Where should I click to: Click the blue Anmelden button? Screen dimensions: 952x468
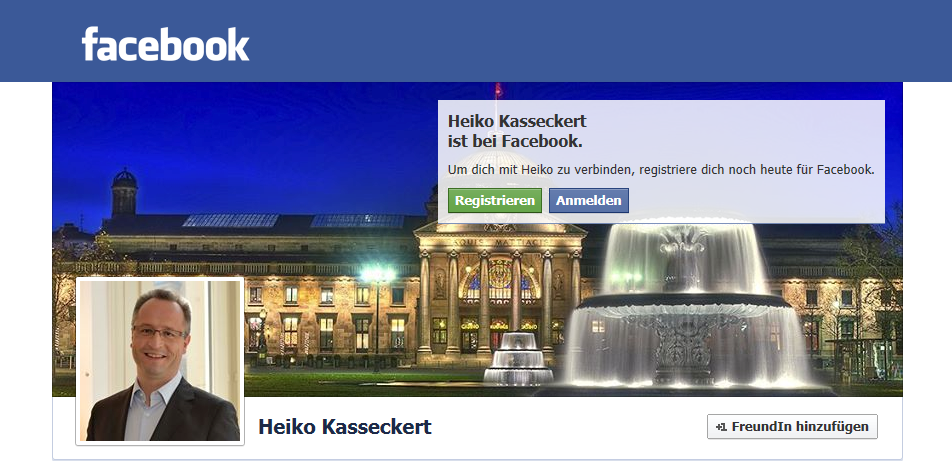(588, 201)
